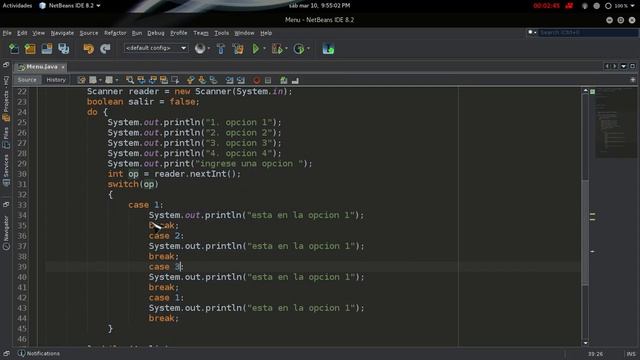Click the browser globe icon in main toolbar

click(200, 49)
